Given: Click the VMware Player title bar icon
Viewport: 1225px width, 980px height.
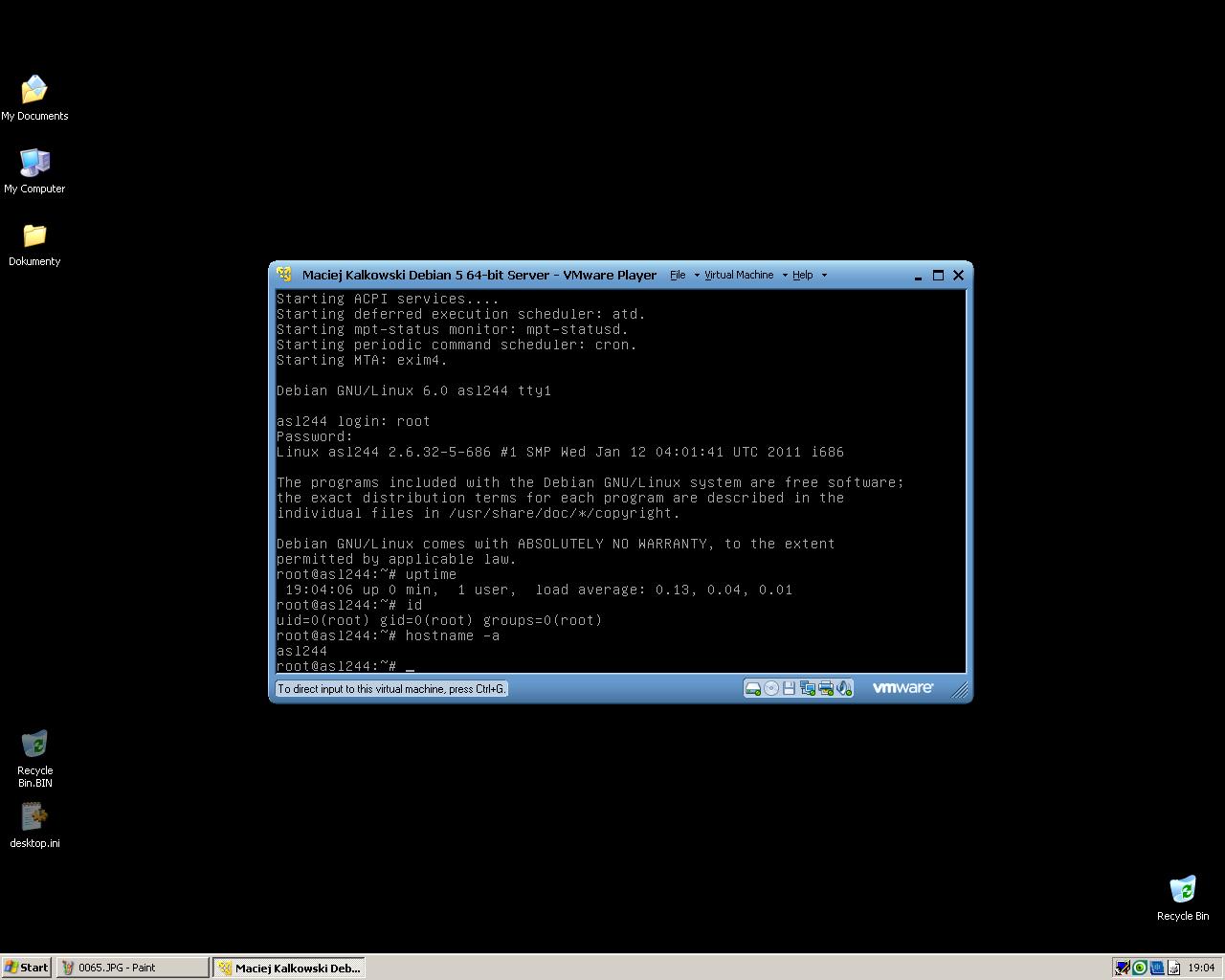Looking at the screenshot, I should pos(284,275).
